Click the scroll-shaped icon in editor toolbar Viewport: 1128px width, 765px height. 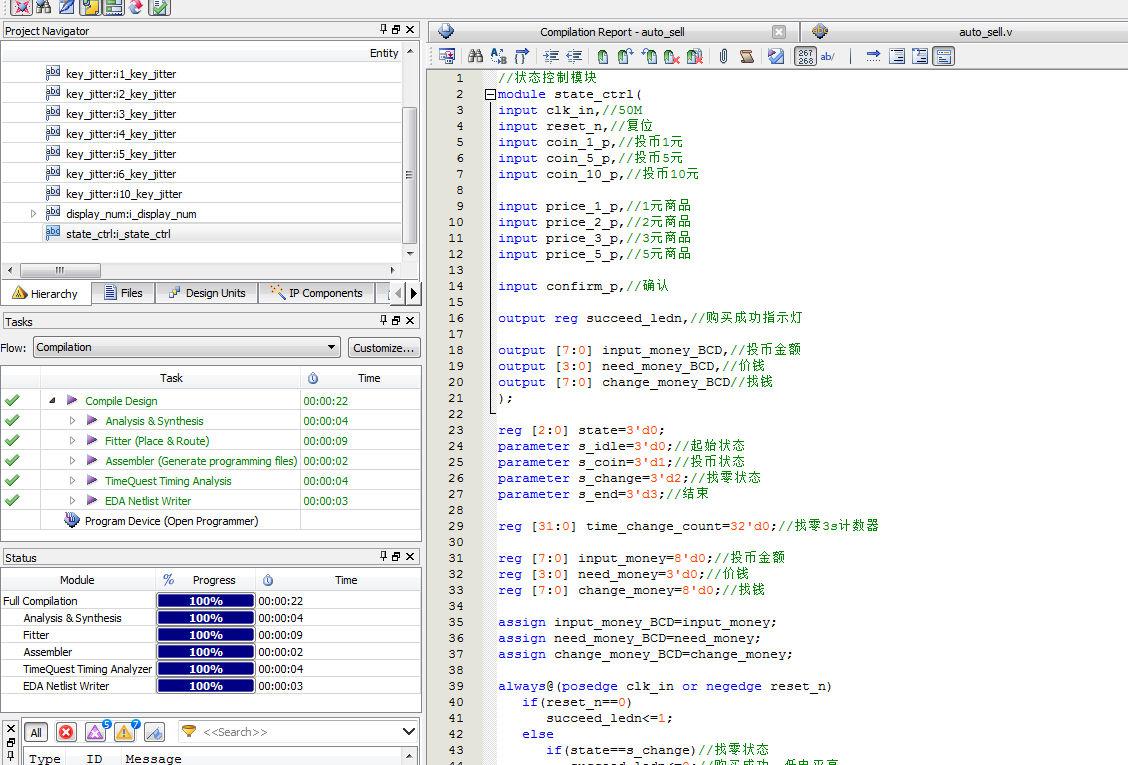pyautogui.click(x=746, y=57)
